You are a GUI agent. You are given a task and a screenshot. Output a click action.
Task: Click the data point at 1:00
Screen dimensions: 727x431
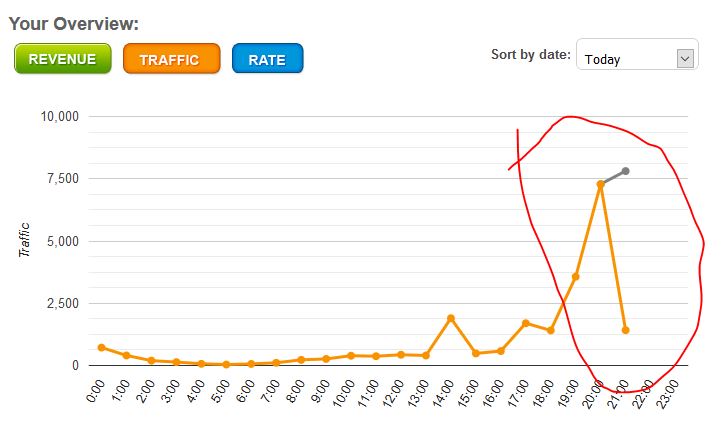[126, 355]
